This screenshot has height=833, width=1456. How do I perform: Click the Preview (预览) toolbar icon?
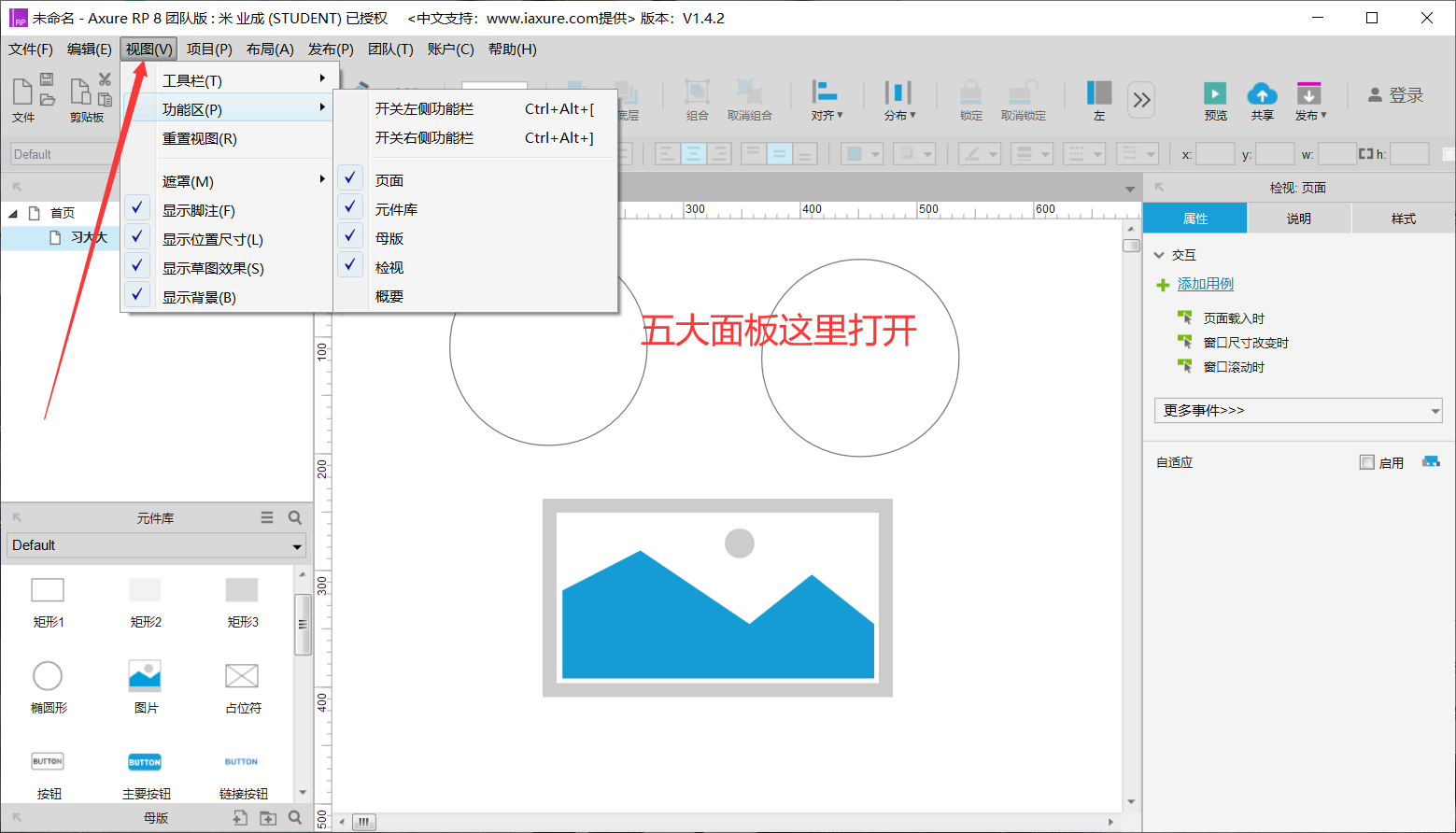(x=1215, y=94)
